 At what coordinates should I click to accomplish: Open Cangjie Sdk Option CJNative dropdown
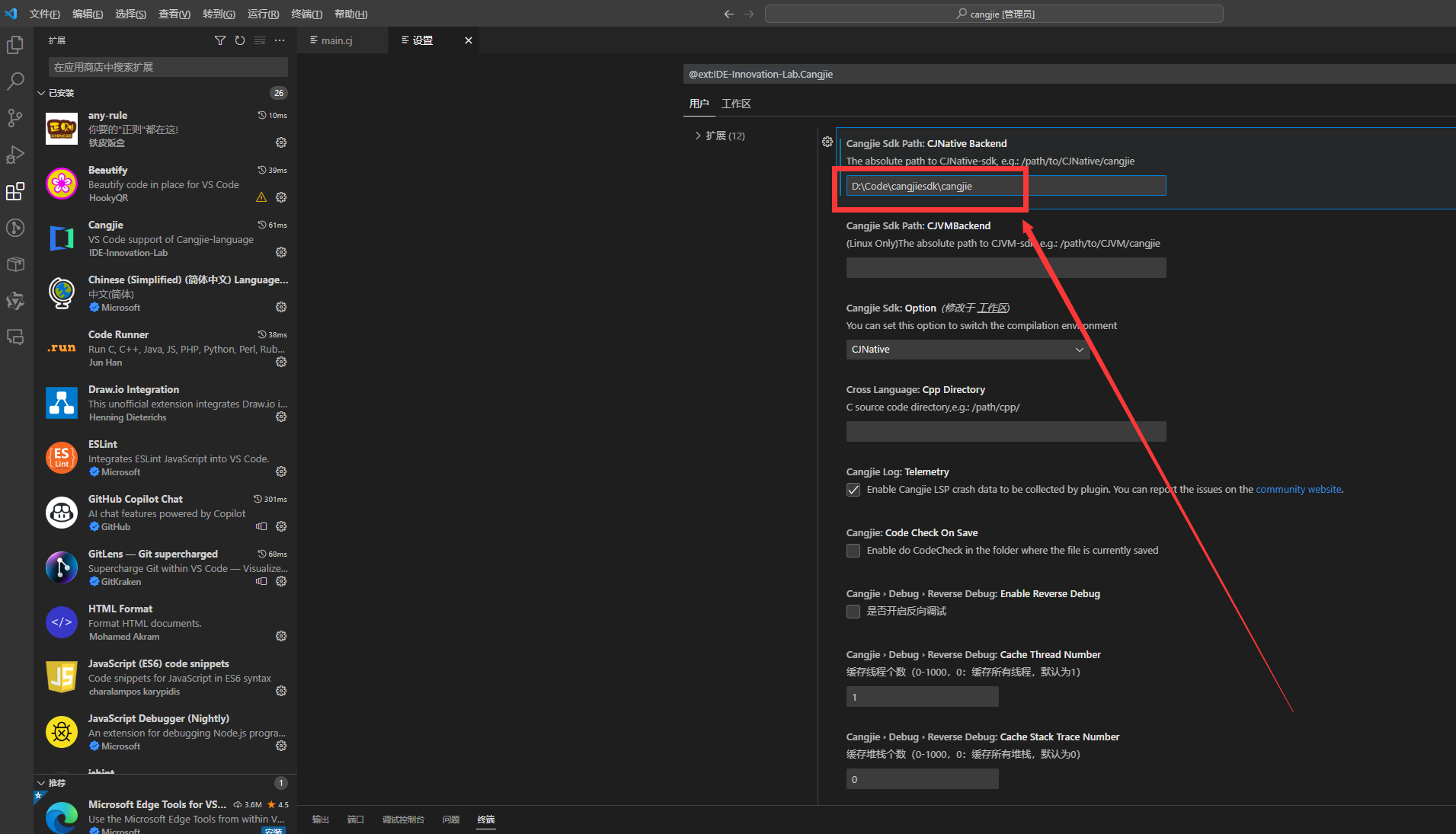click(968, 350)
